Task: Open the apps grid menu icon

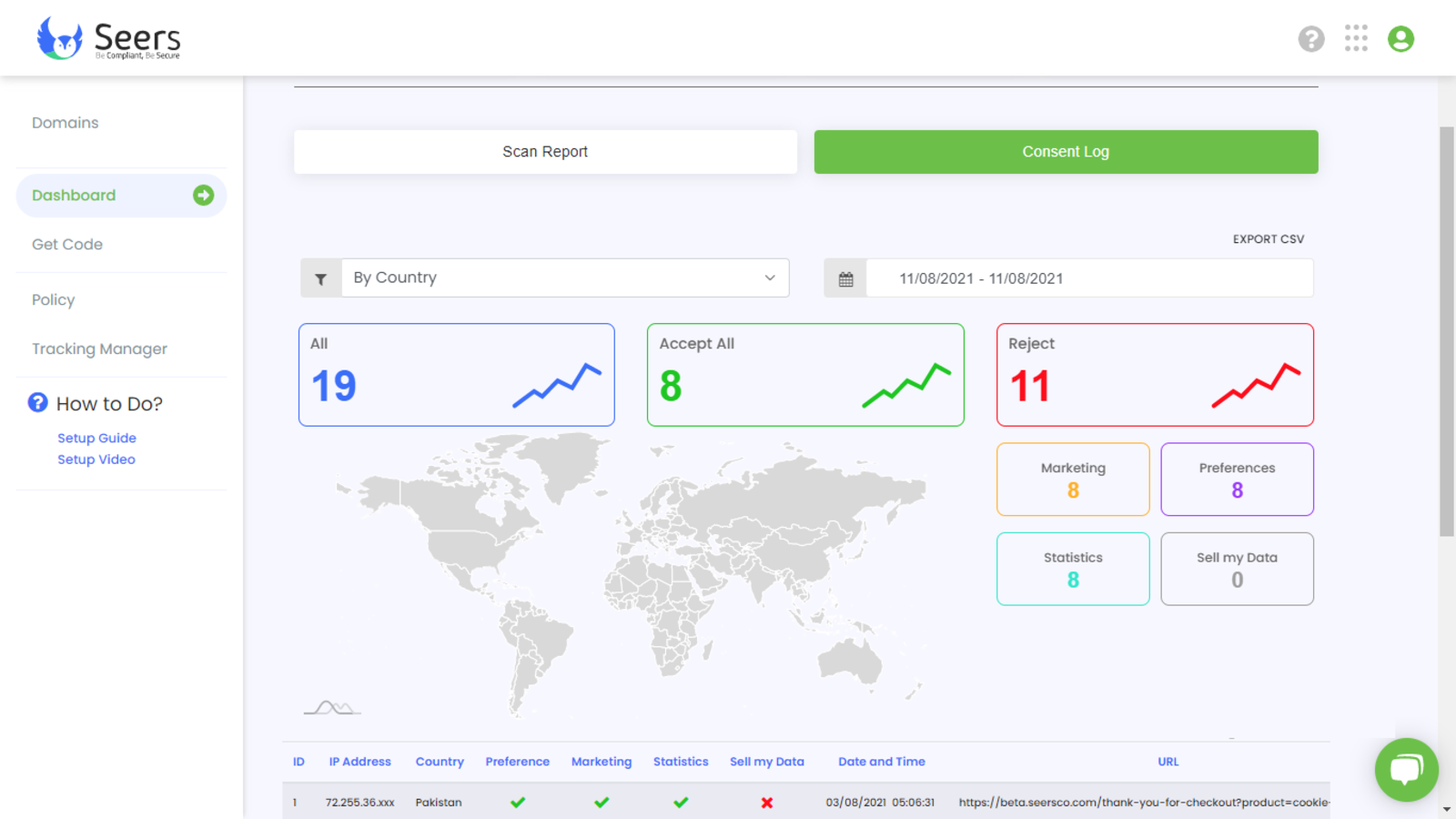Action: tap(1356, 38)
